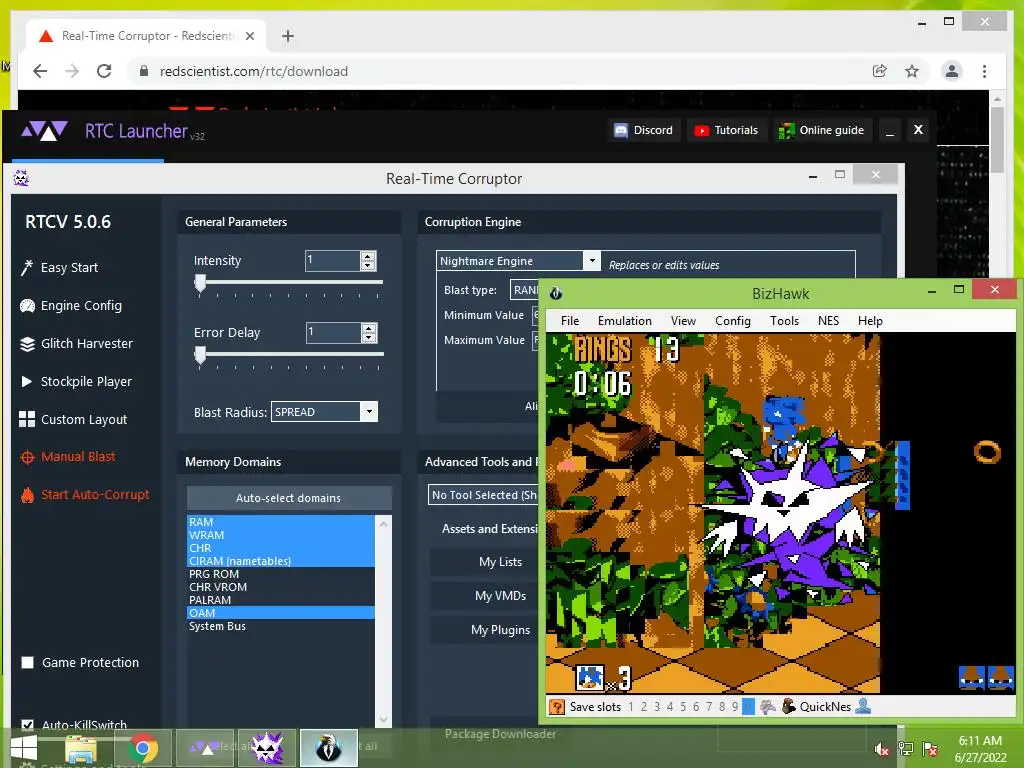Open the Blast type dropdown

point(524,290)
